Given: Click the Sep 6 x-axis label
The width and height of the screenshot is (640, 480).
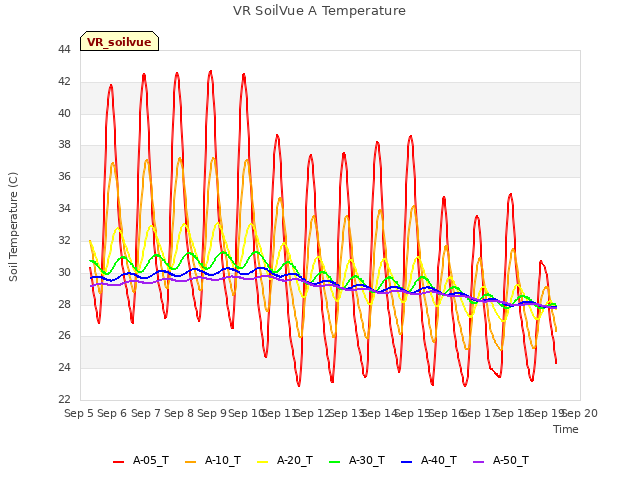Looking at the screenshot, I should (x=112, y=413).
